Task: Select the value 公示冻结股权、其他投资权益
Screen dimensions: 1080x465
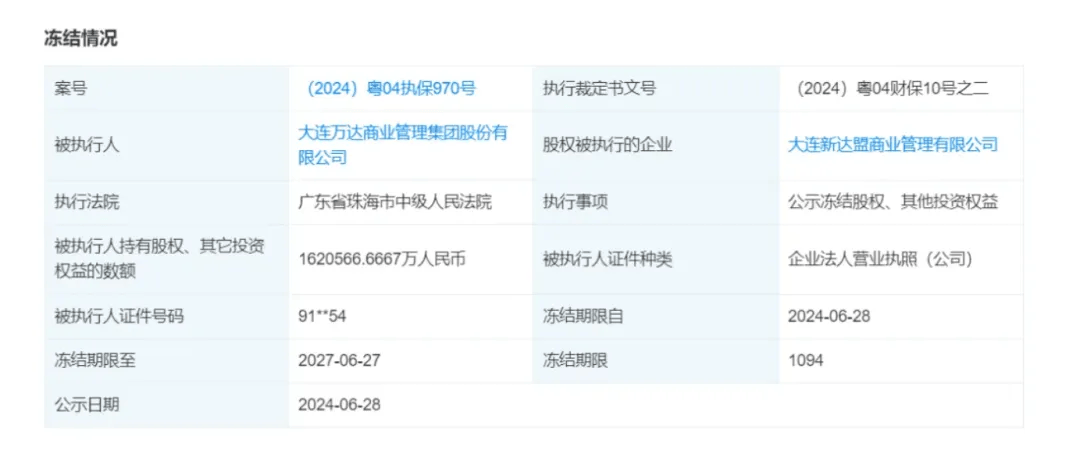Action: pyautogui.click(x=893, y=203)
